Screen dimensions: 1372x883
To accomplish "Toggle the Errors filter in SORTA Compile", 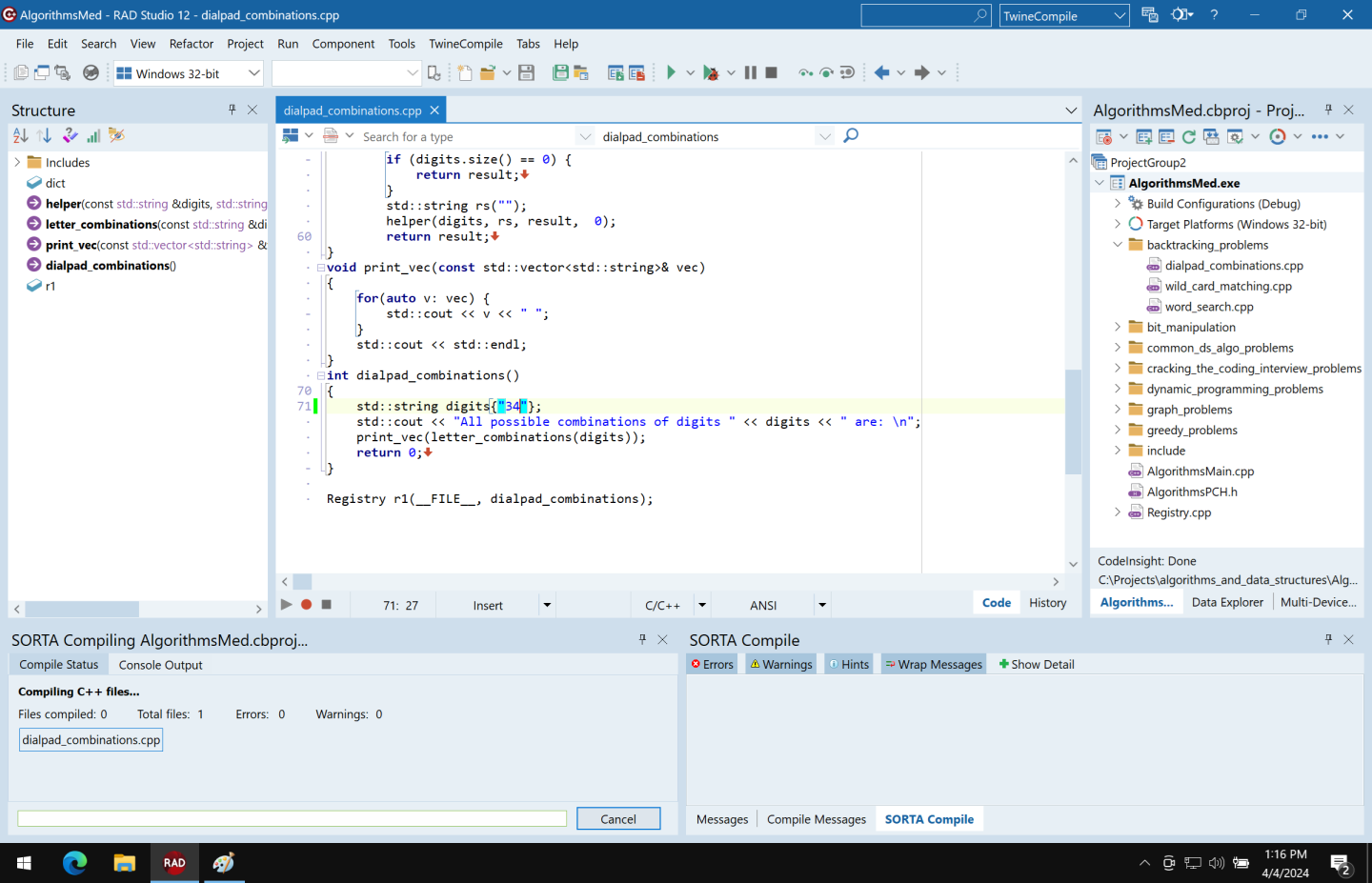I will tap(713, 665).
